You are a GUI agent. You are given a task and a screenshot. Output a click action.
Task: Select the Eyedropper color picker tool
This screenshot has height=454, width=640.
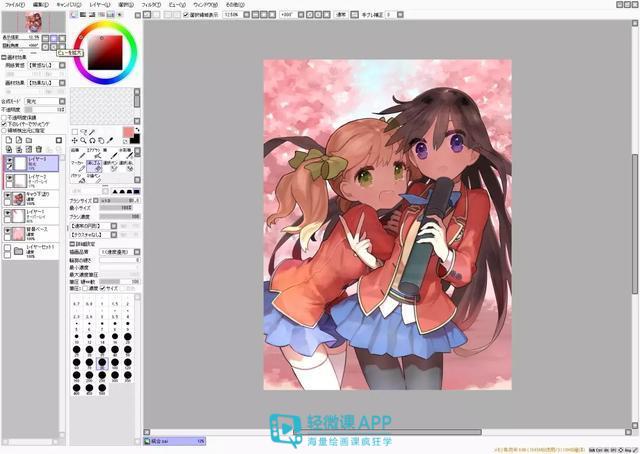coord(110,140)
